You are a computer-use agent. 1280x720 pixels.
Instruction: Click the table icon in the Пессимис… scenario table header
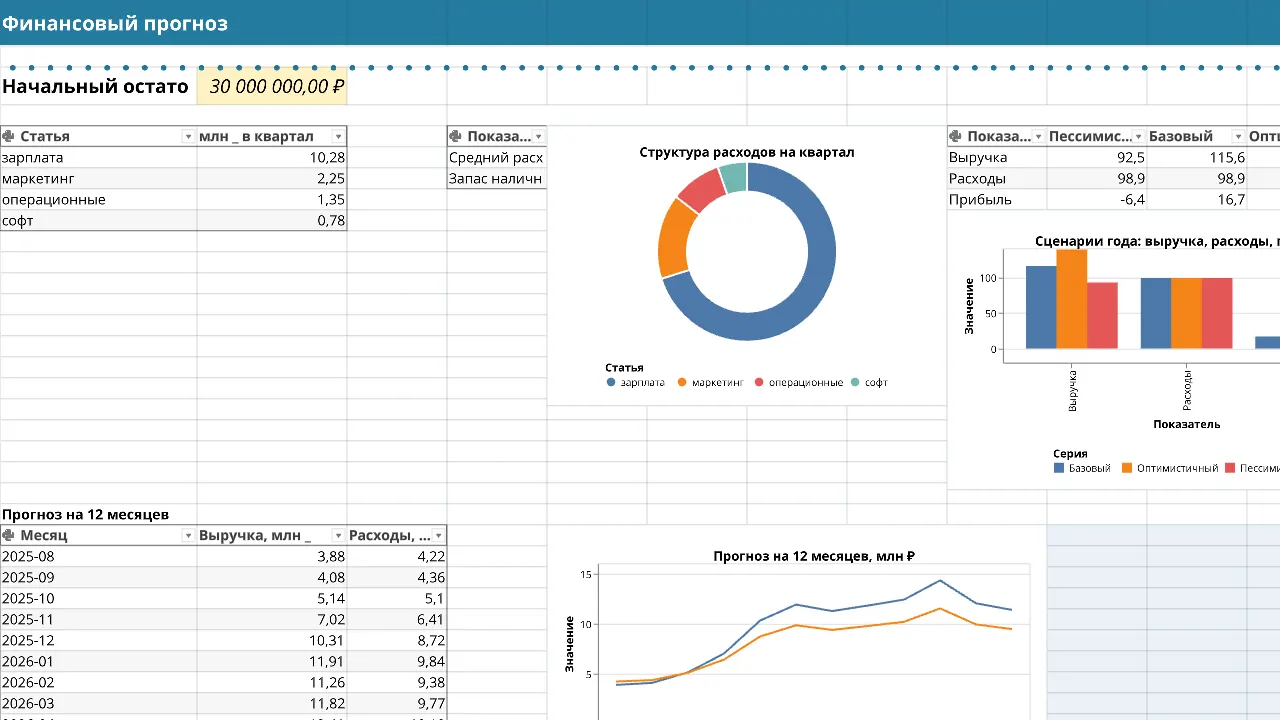coord(957,136)
